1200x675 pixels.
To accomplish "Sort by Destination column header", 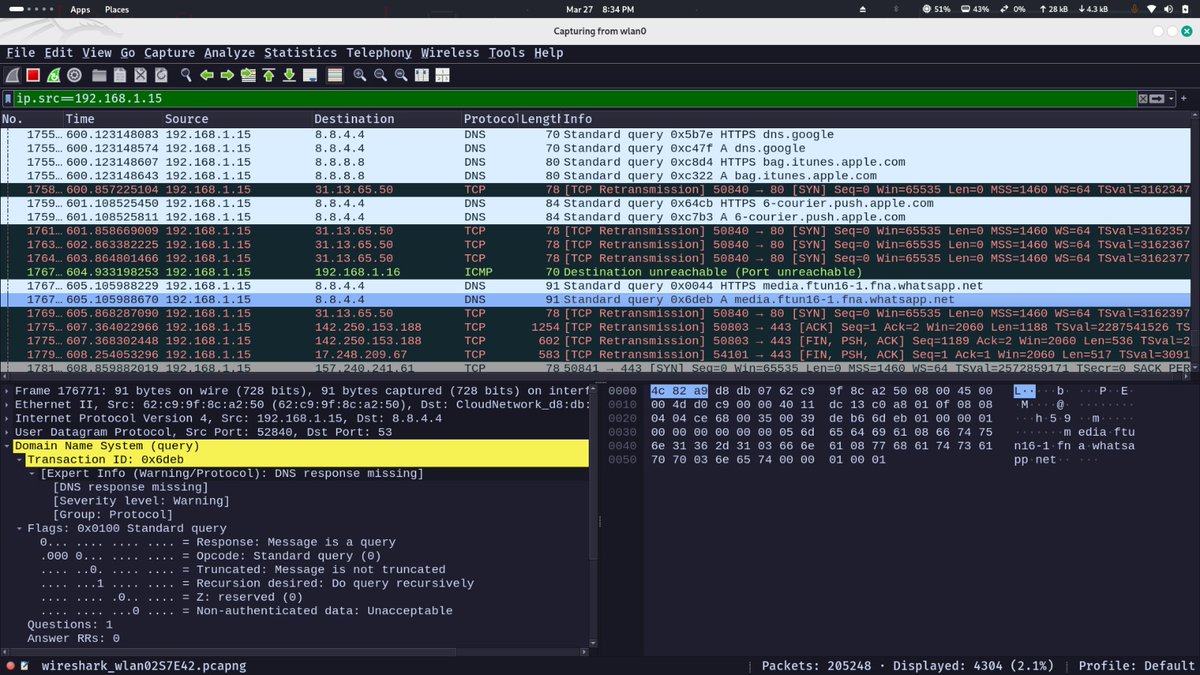I will pos(386,119).
